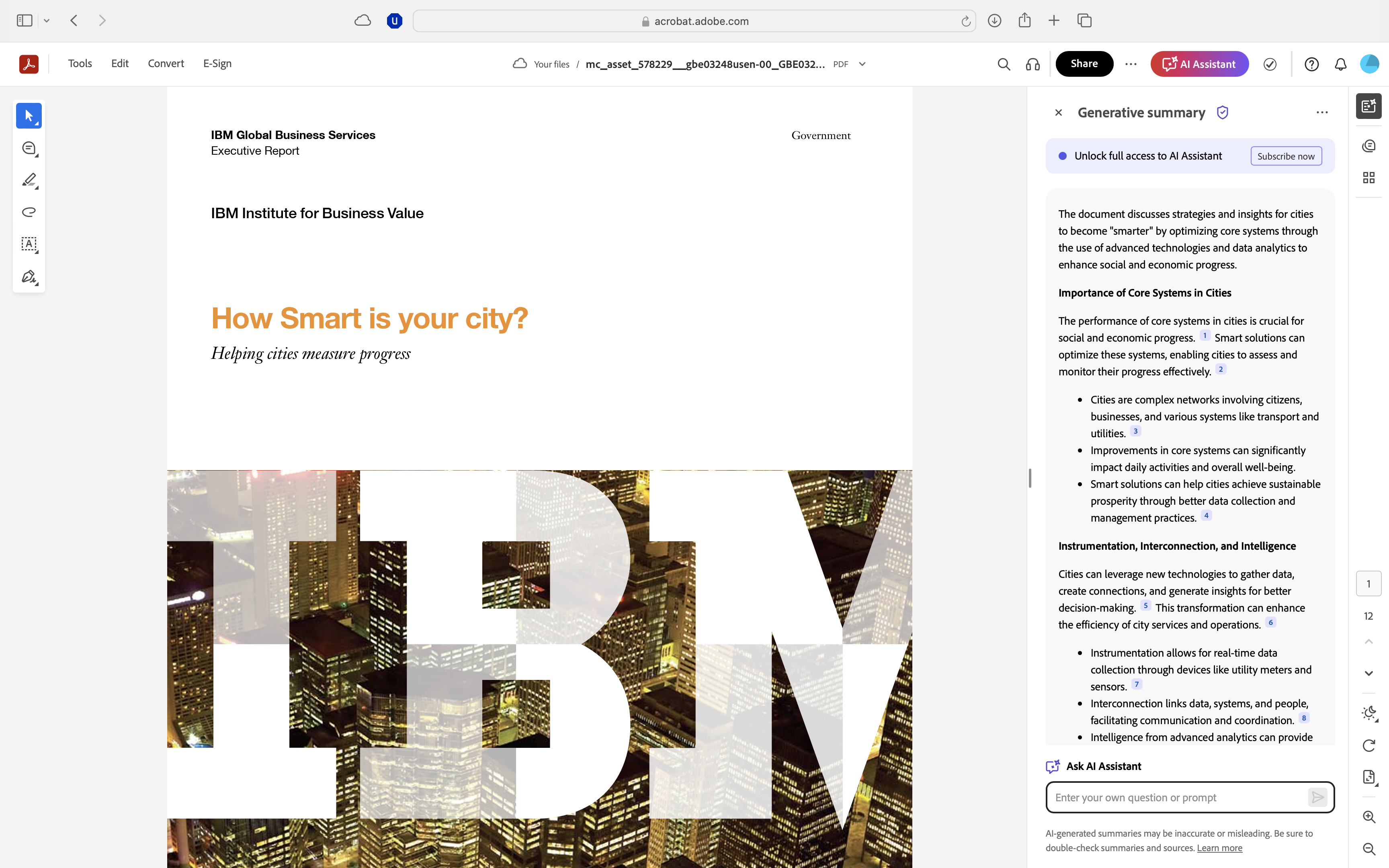Go to next page arrow

[1369, 674]
